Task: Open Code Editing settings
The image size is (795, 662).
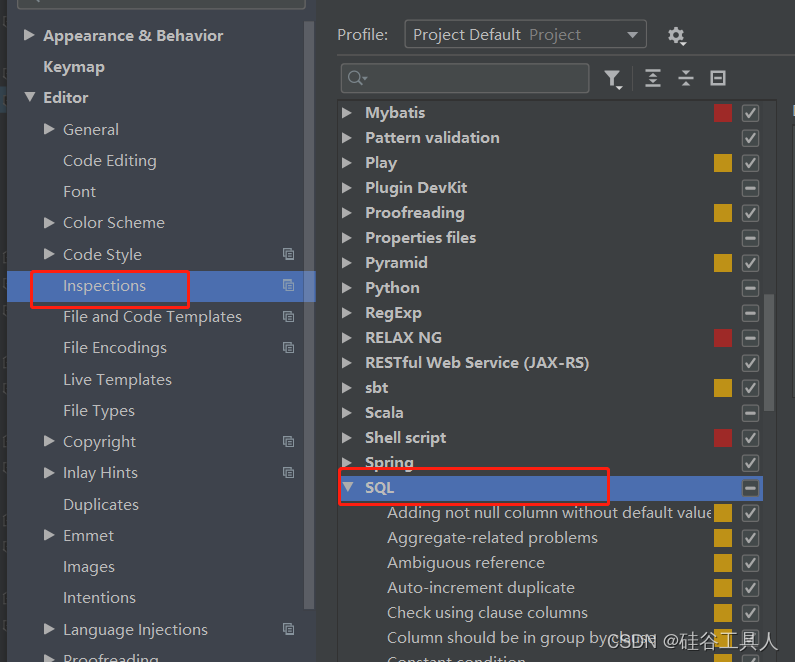Action: (x=110, y=161)
